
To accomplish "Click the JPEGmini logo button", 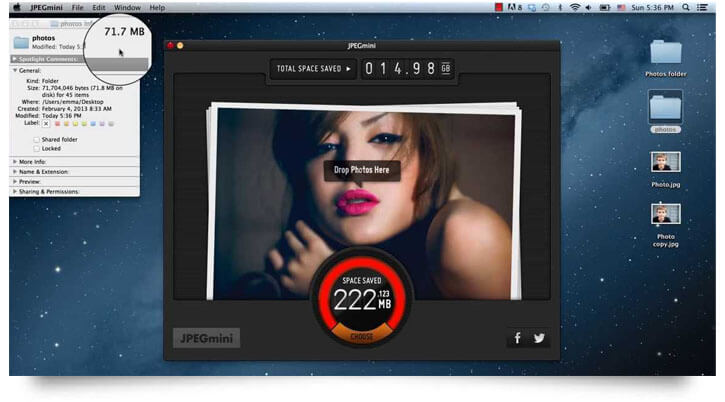I will coord(207,338).
